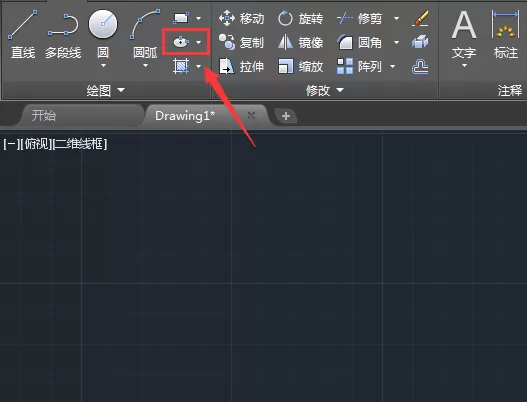
Task: Click the Move (移动) tool
Action: [241, 18]
